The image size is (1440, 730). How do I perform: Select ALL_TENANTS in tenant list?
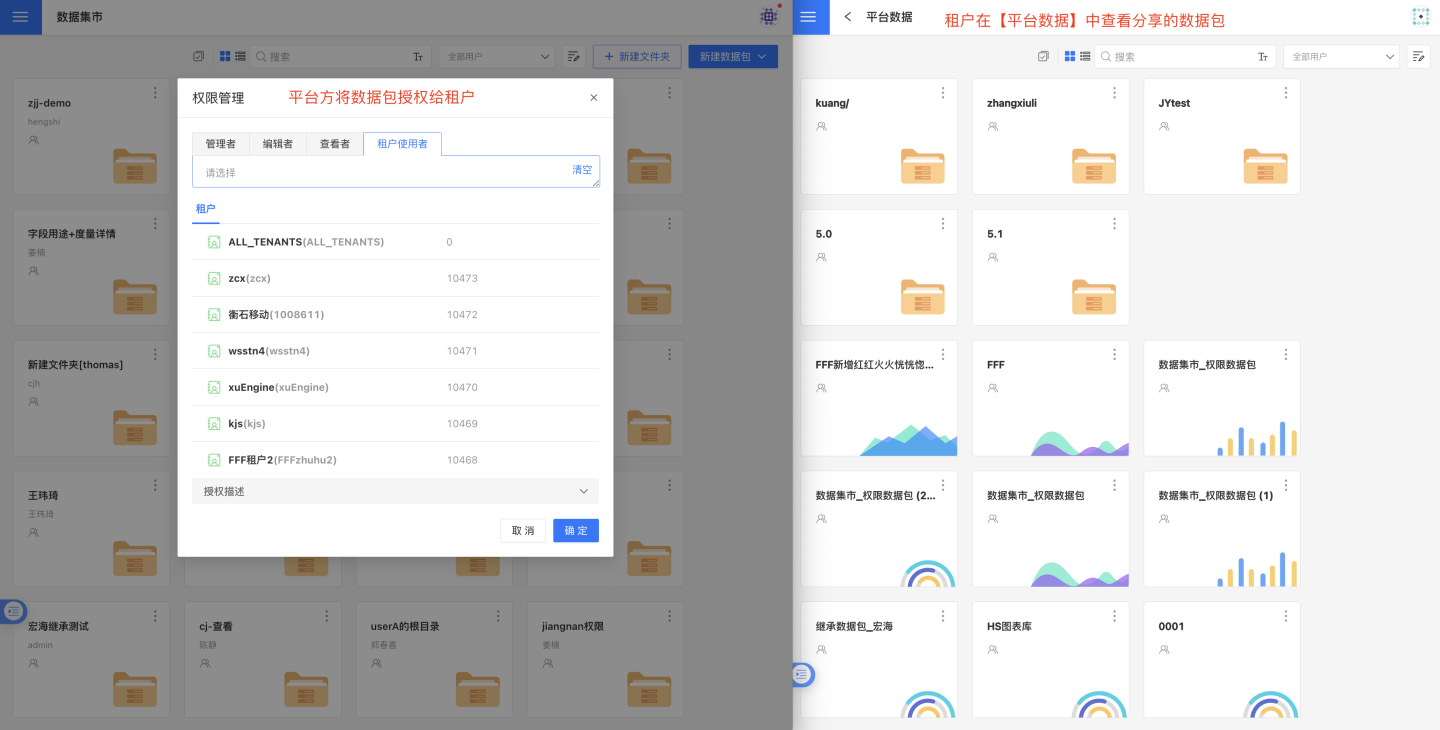coord(305,242)
